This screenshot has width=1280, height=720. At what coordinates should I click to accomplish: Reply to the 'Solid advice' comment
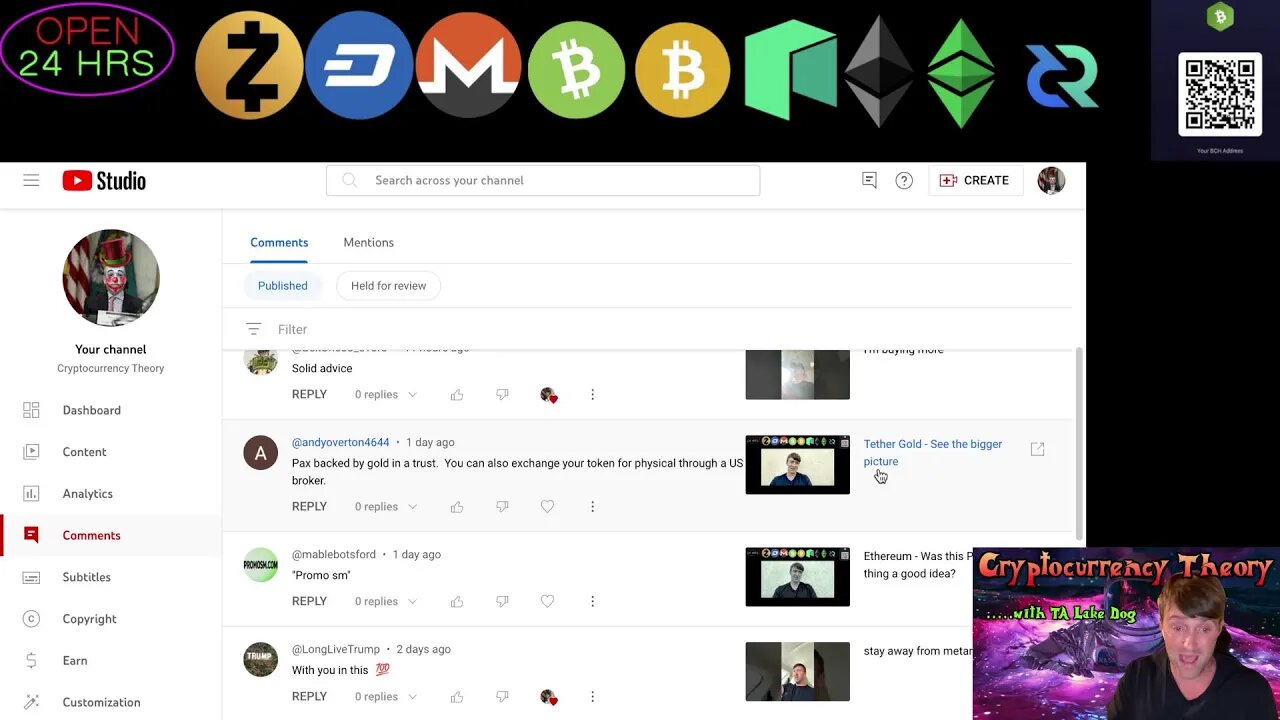click(x=309, y=395)
